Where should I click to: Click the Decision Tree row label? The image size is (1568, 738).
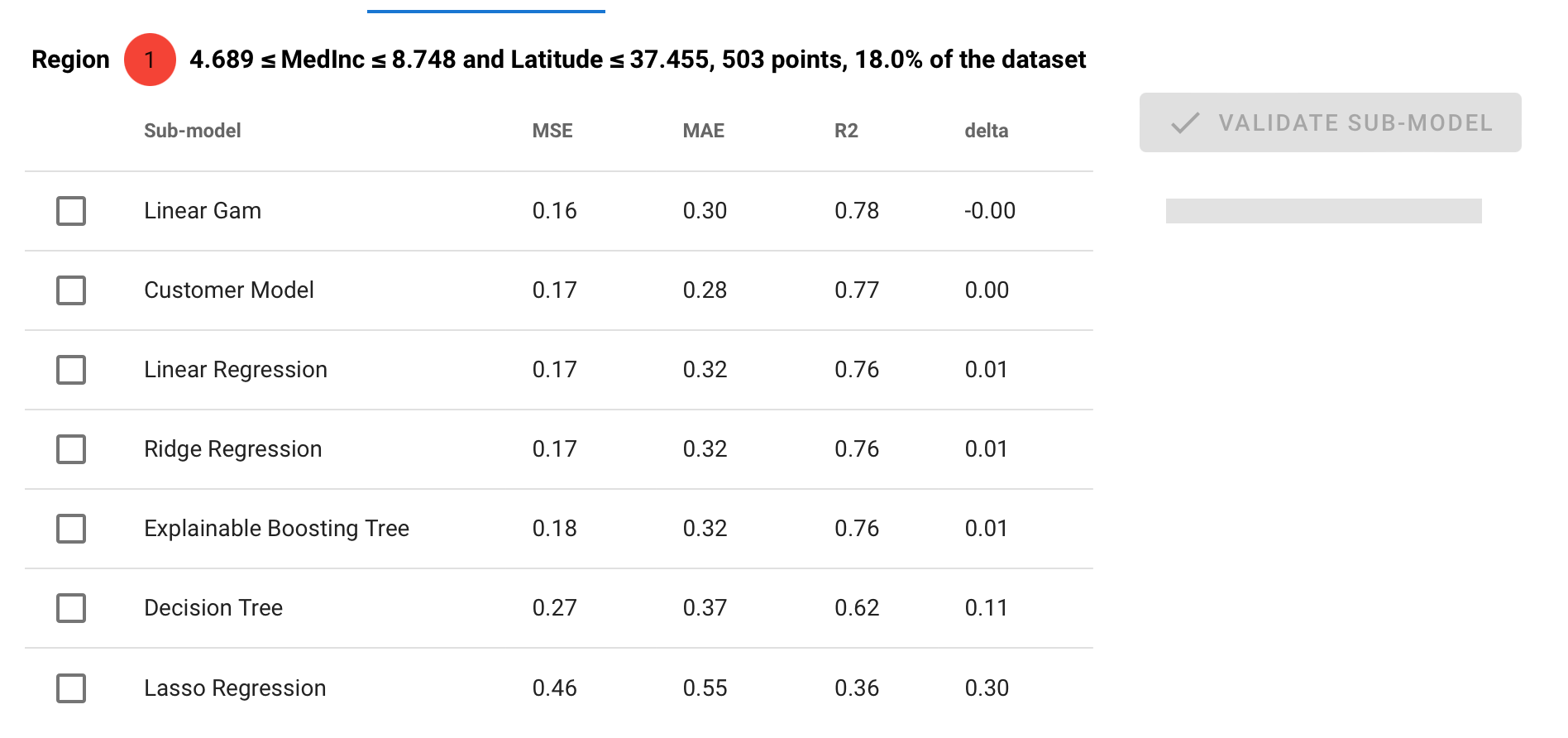[x=213, y=608]
